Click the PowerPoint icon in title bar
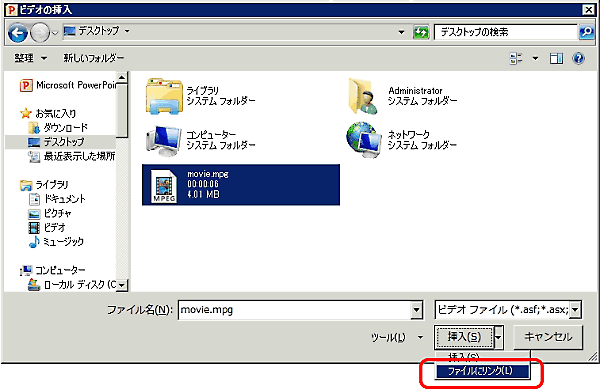Screen dimensions: 600x391 point(11,10)
